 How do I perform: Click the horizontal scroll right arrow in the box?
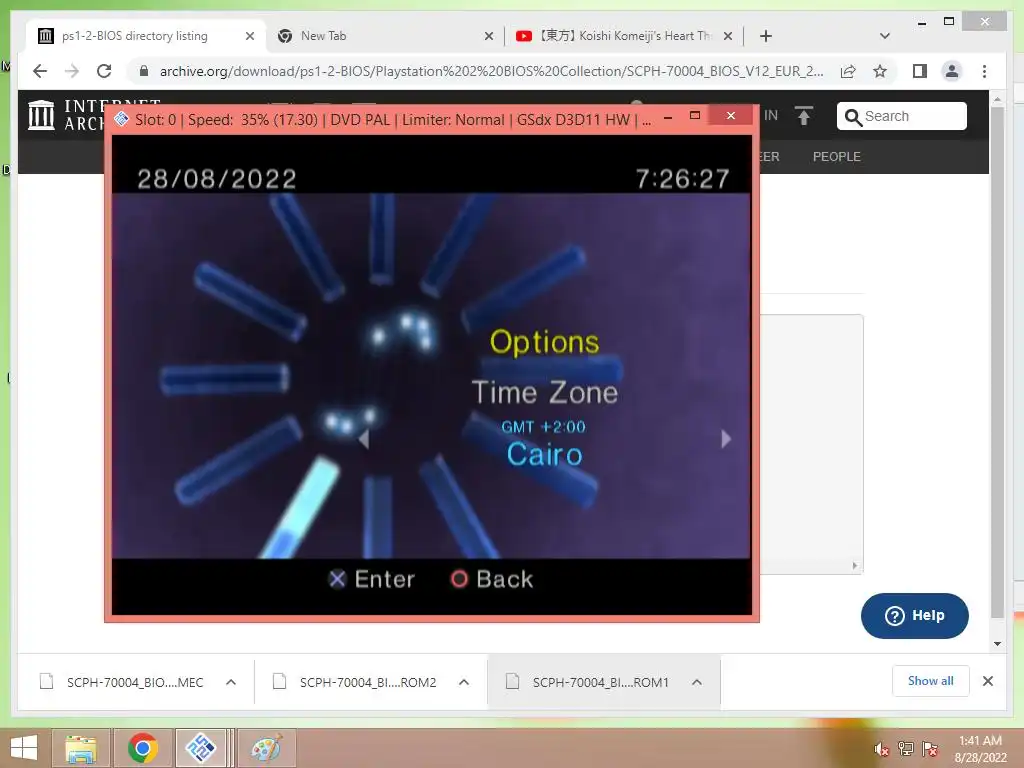click(855, 566)
